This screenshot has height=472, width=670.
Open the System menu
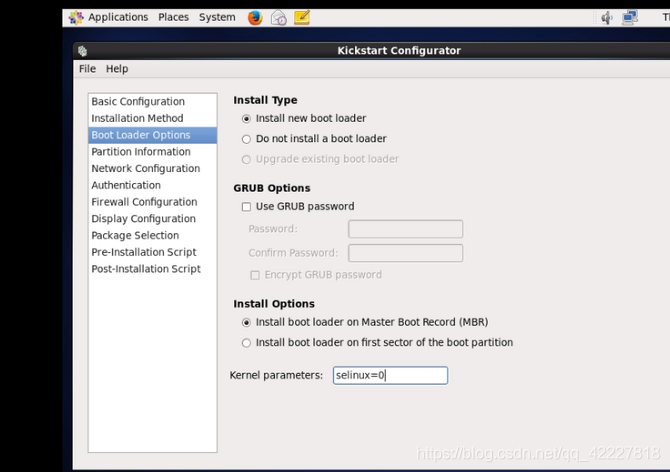217,17
